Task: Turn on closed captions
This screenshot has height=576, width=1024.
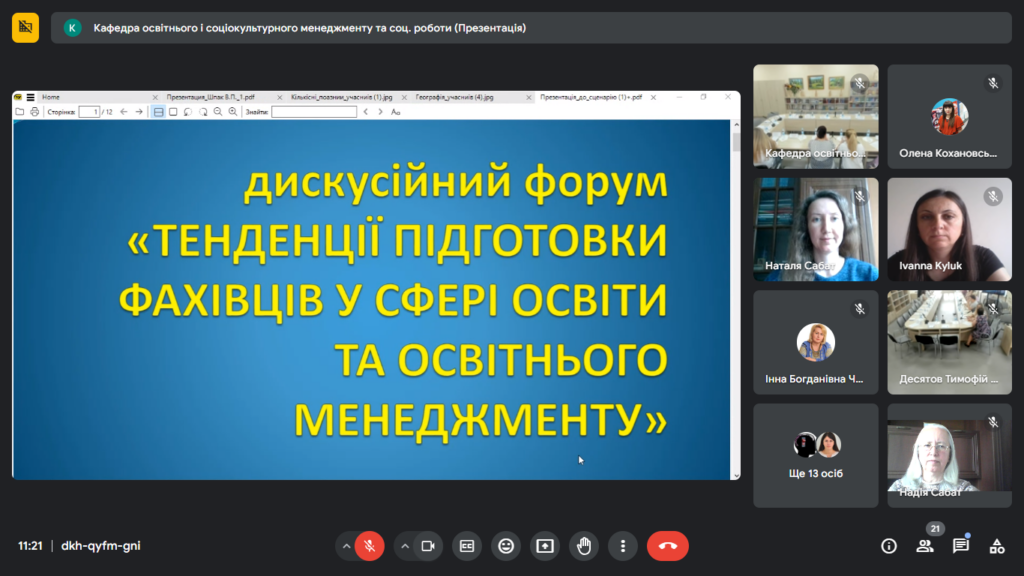Action: point(466,546)
